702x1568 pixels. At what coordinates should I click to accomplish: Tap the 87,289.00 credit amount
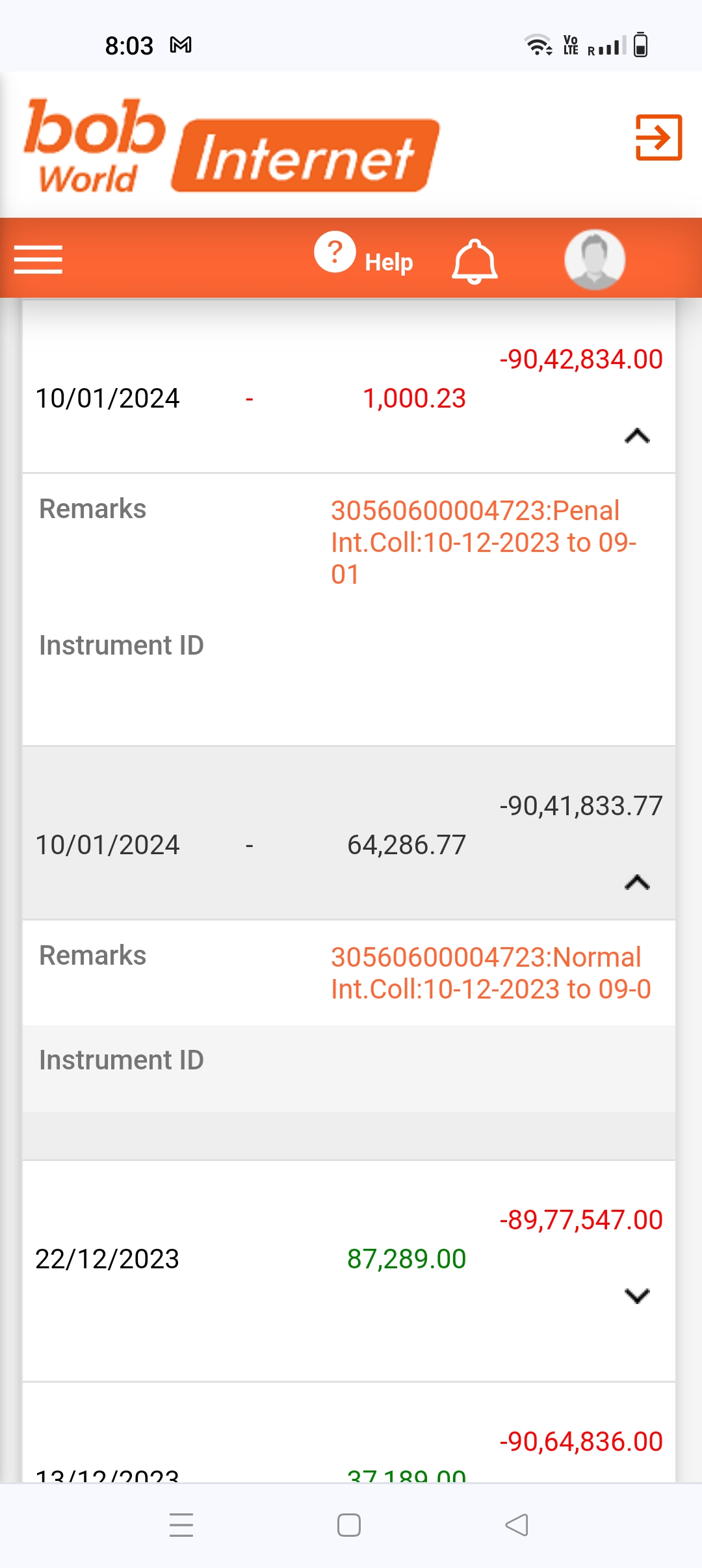(406, 1259)
